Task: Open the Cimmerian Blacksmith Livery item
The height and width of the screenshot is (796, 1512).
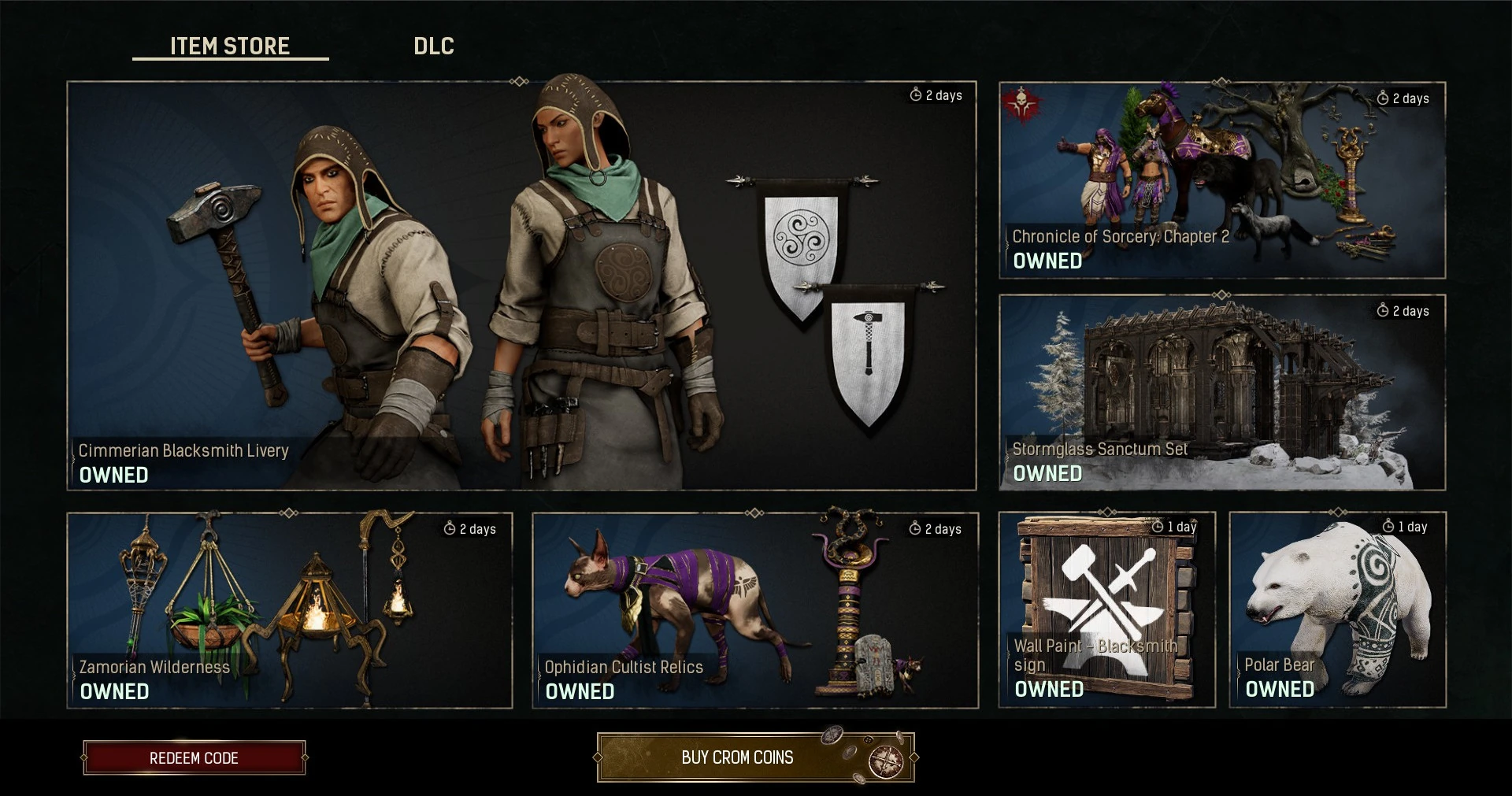Action: (x=521, y=286)
